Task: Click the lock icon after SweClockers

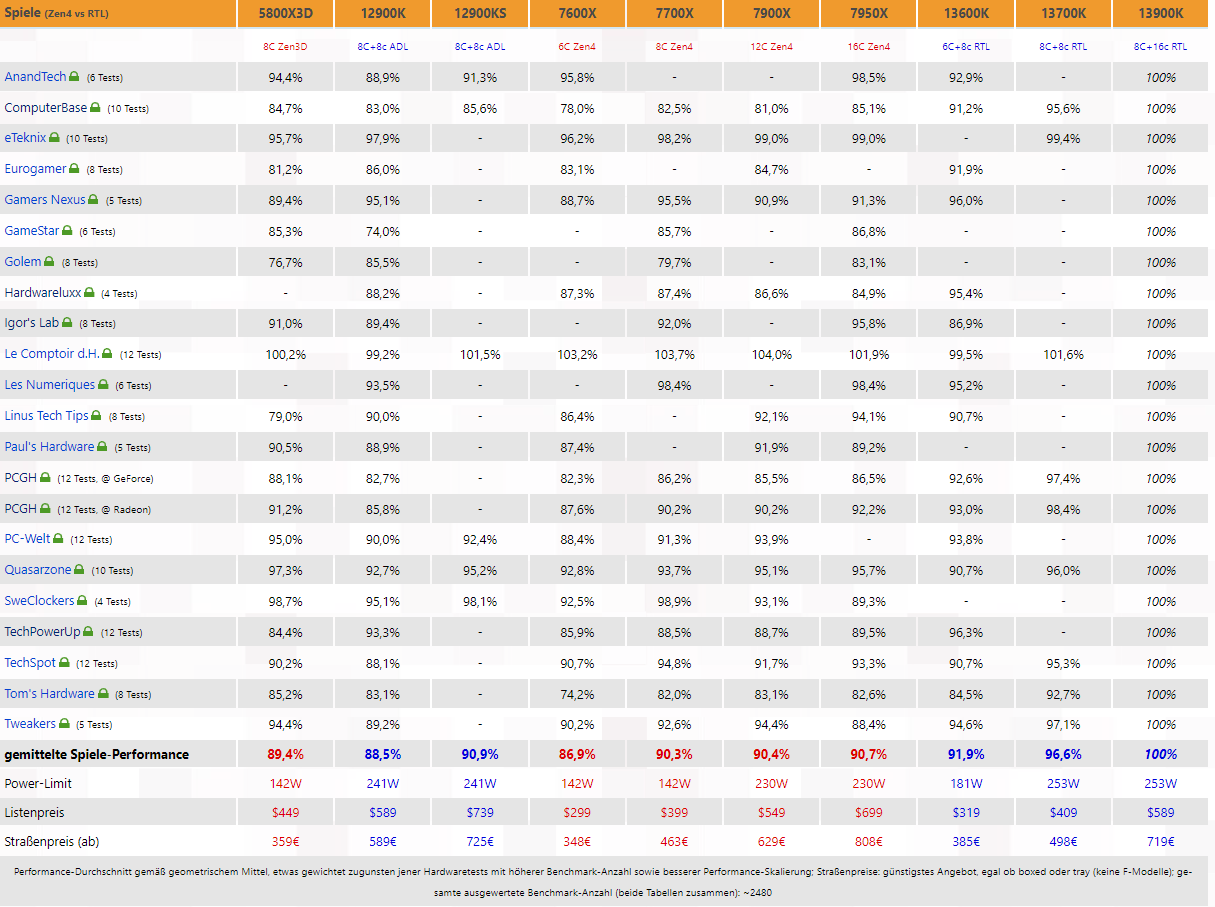Action: click(82, 601)
